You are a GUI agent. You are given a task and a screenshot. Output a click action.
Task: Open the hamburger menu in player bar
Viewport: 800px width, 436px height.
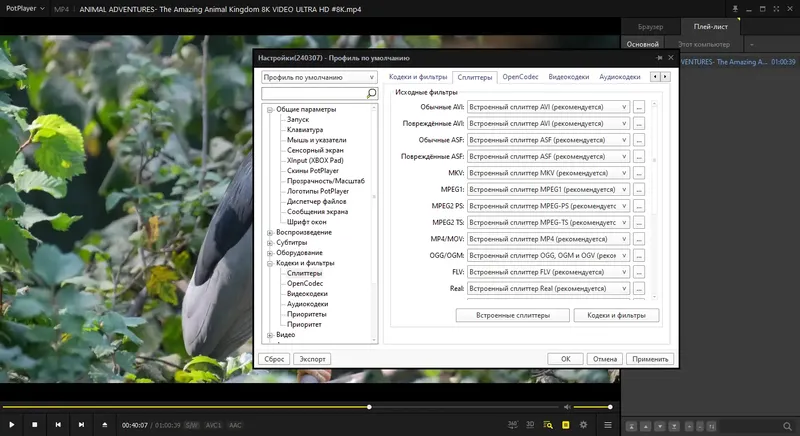(x=608, y=424)
